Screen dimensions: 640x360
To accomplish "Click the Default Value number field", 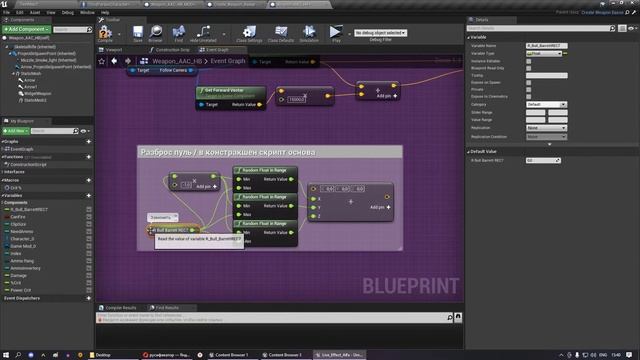I will click(543, 160).
